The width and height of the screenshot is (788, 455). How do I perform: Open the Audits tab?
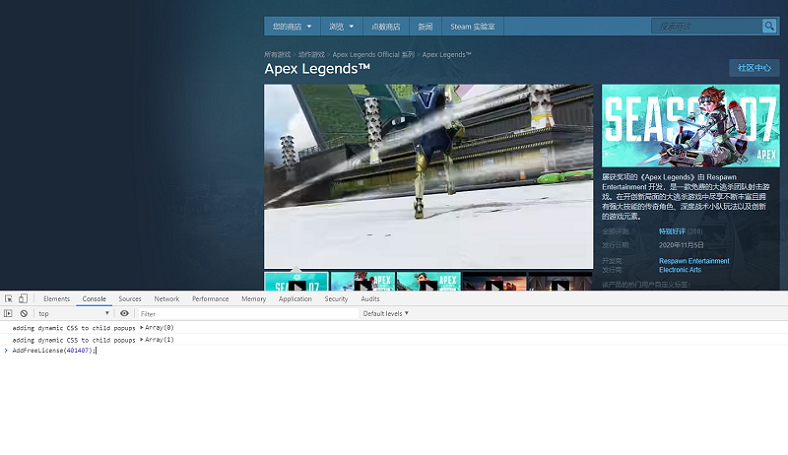point(370,299)
